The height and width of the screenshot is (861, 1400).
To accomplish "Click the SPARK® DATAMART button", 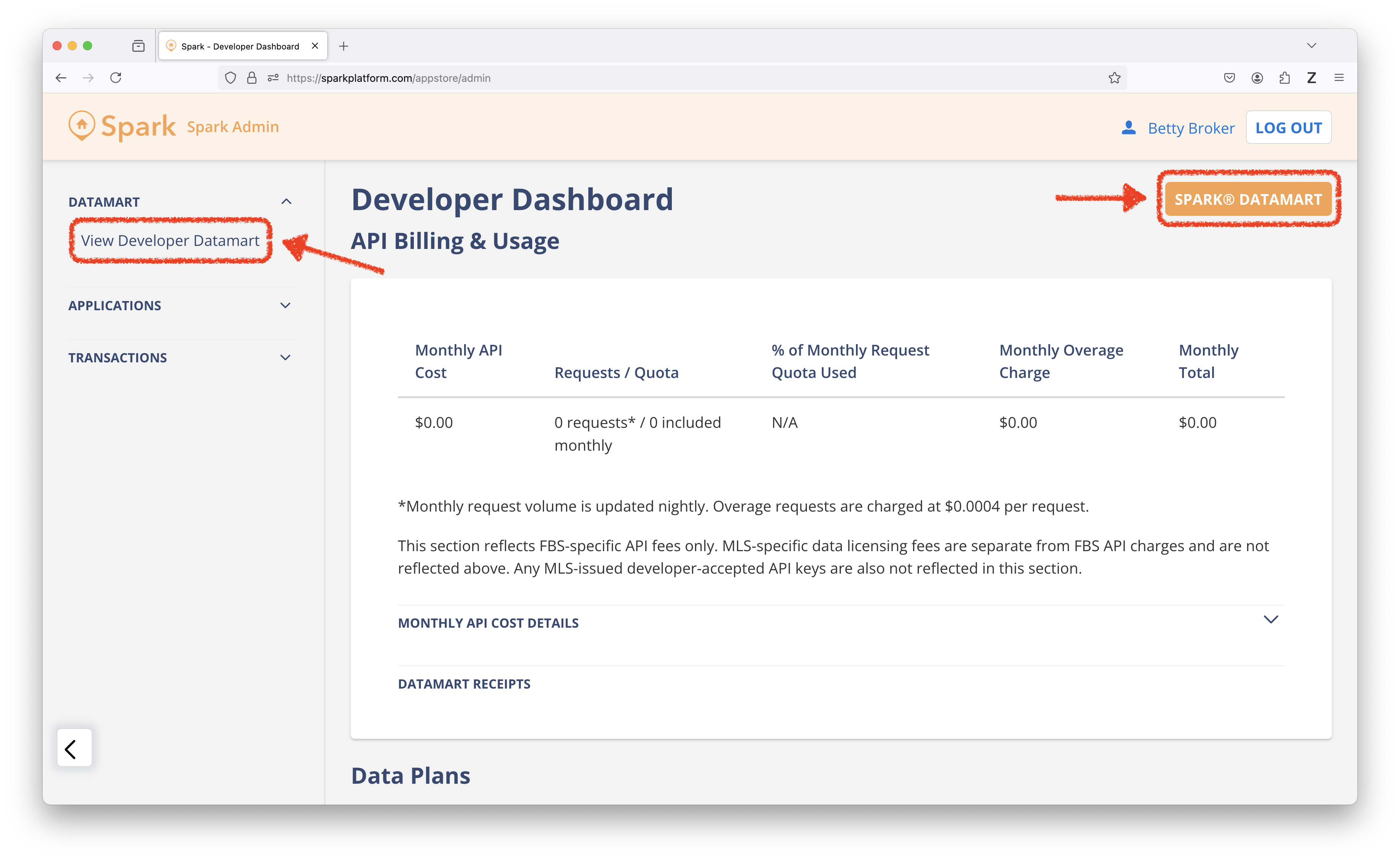I will tap(1248, 199).
